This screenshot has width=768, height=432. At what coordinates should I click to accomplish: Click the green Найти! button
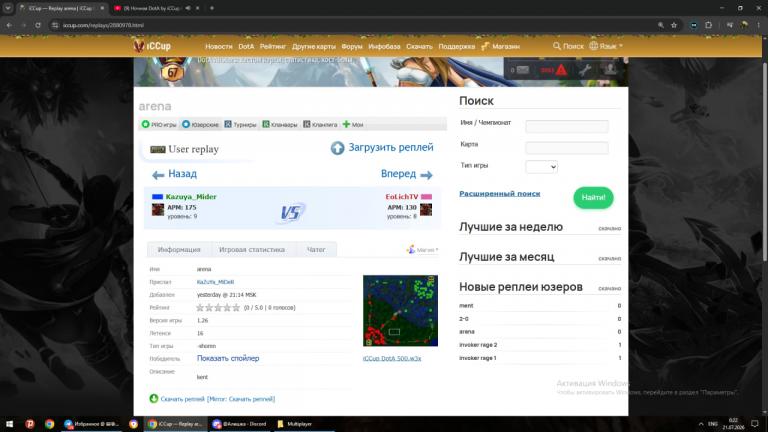[x=593, y=197]
